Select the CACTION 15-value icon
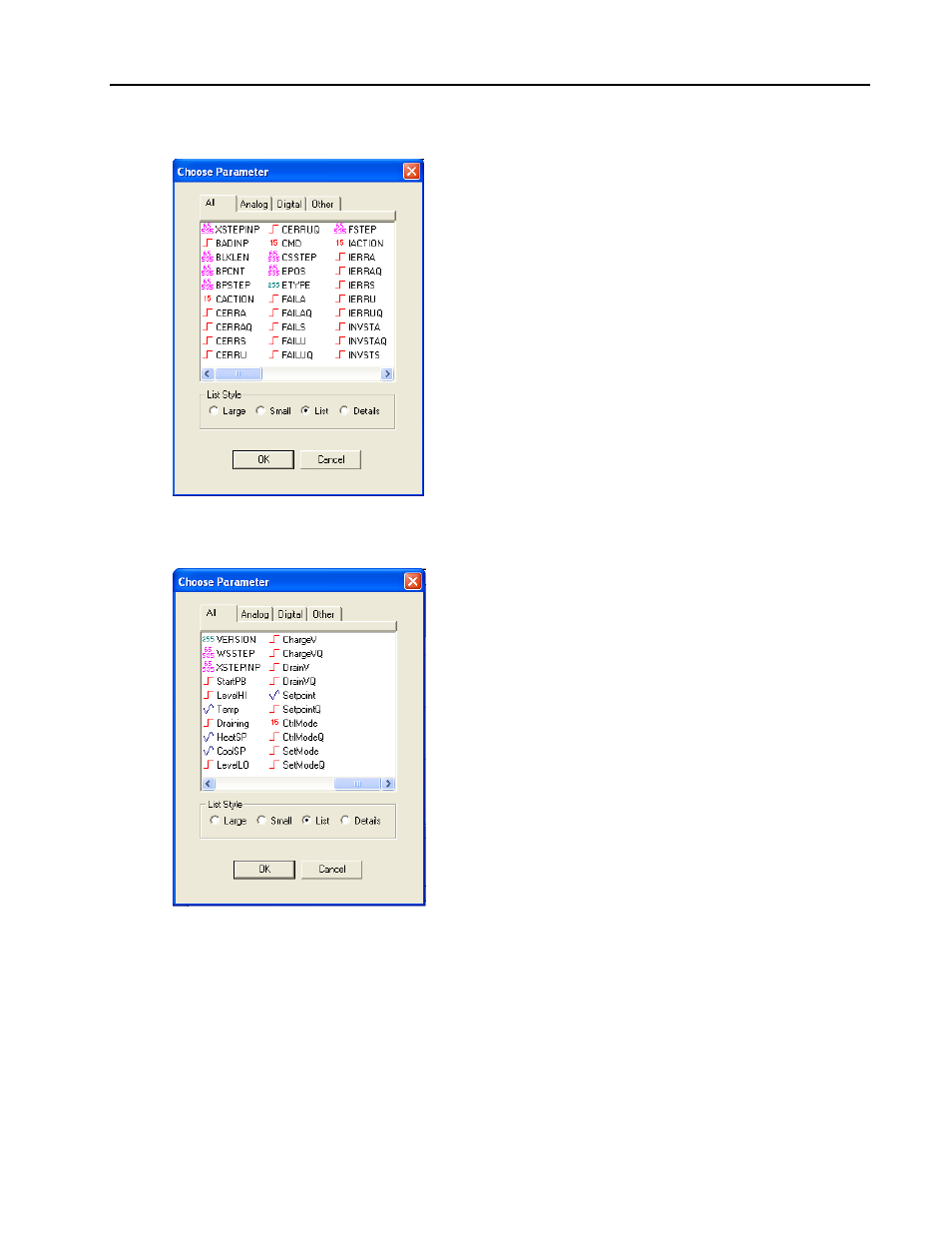The image size is (952, 1233). click(x=208, y=299)
